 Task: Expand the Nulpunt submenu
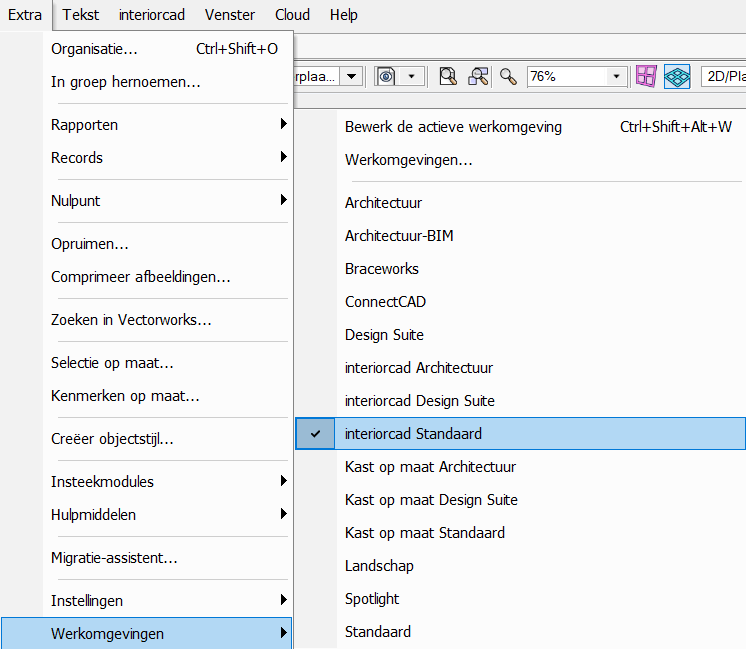(284, 200)
